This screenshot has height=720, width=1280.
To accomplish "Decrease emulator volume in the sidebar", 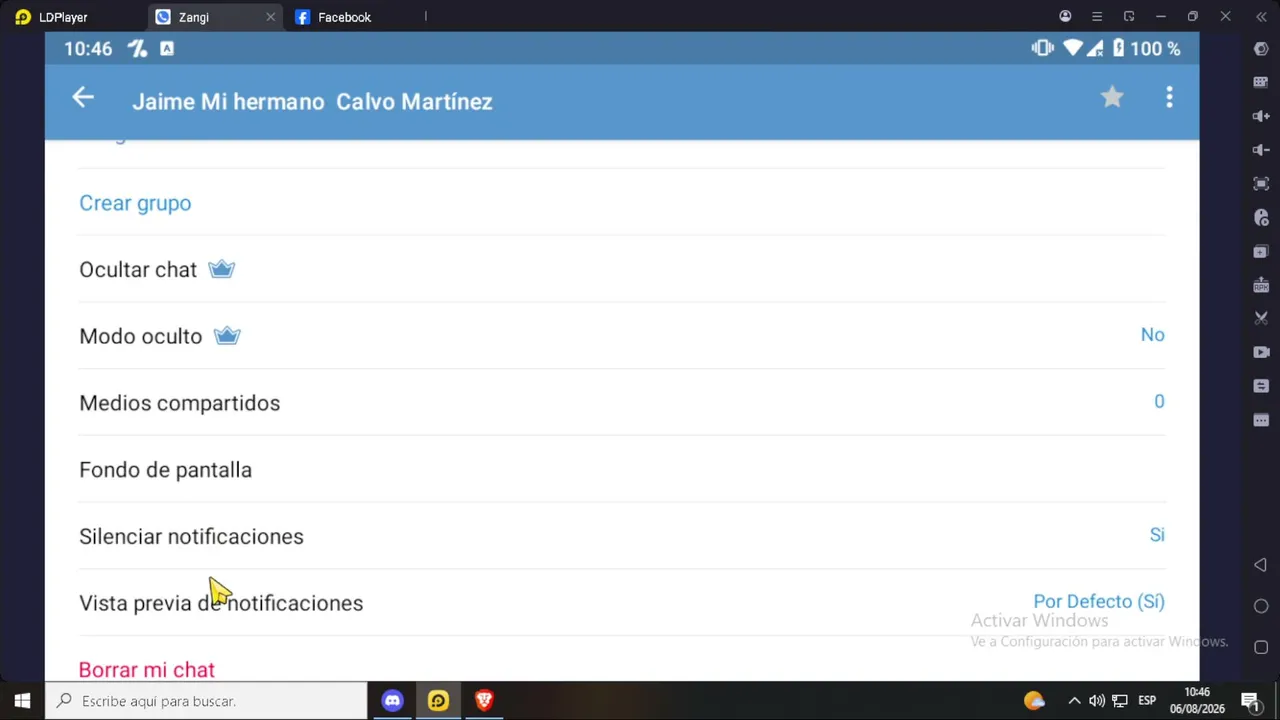I will [x=1261, y=150].
